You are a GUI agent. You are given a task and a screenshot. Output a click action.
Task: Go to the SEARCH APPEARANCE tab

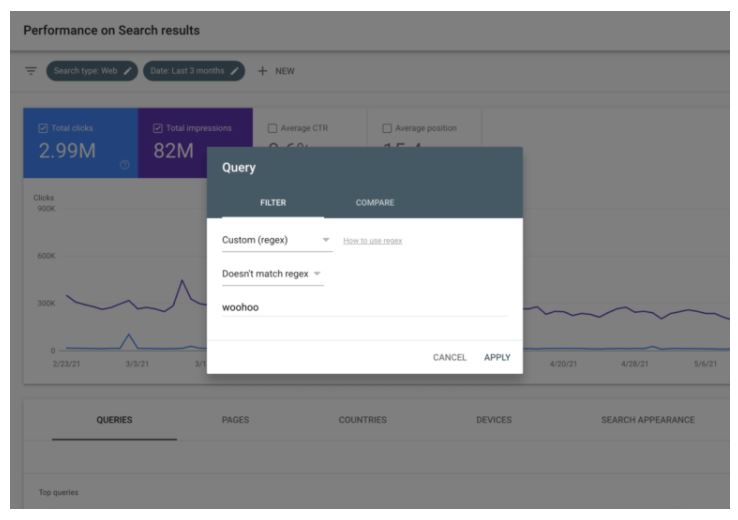pos(647,419)
